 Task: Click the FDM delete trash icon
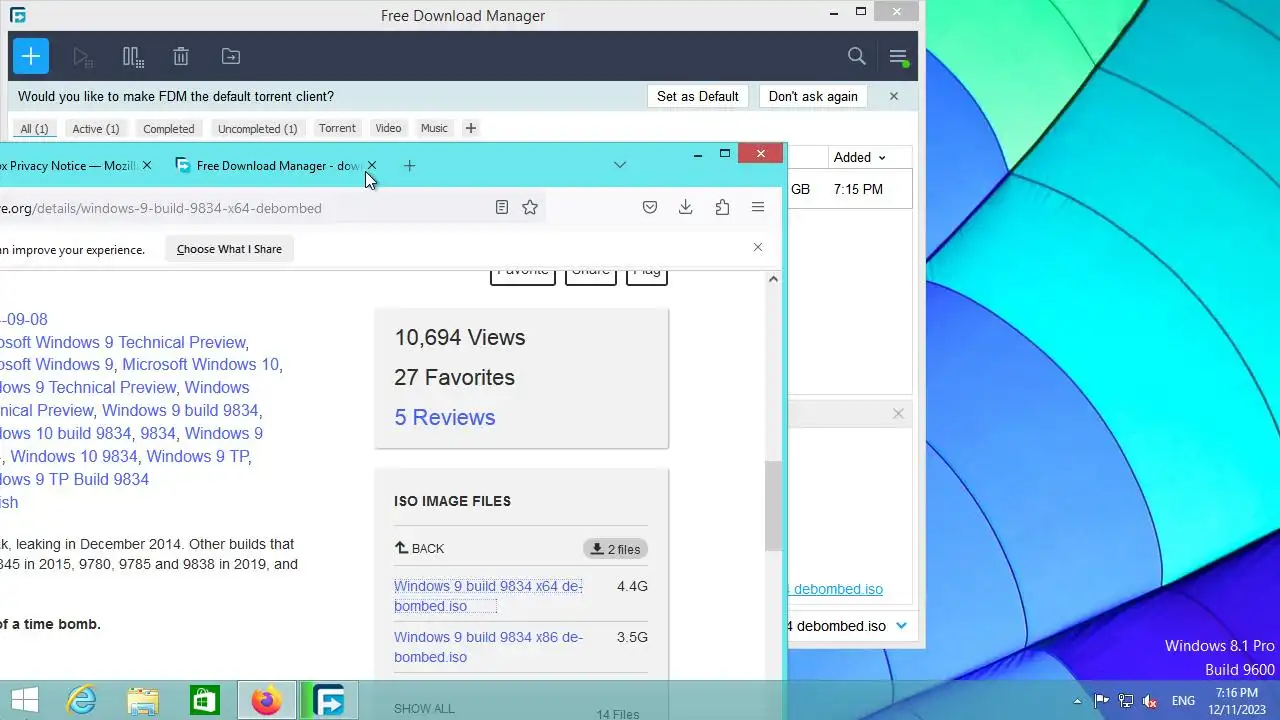pyautogui.click(x=181, y=57)
